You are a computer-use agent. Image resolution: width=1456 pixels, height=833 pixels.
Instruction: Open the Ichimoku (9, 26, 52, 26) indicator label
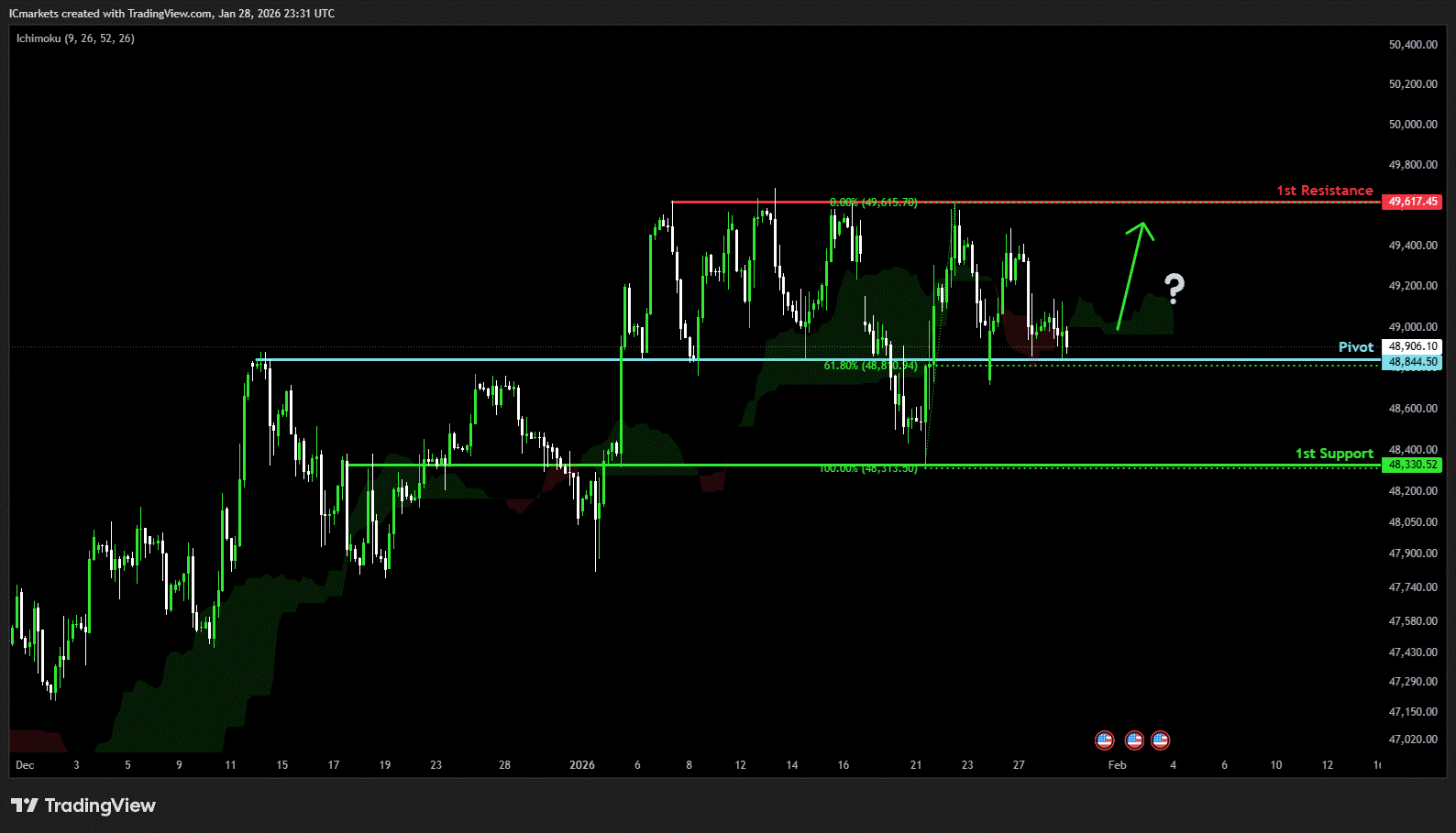point(75,38)
